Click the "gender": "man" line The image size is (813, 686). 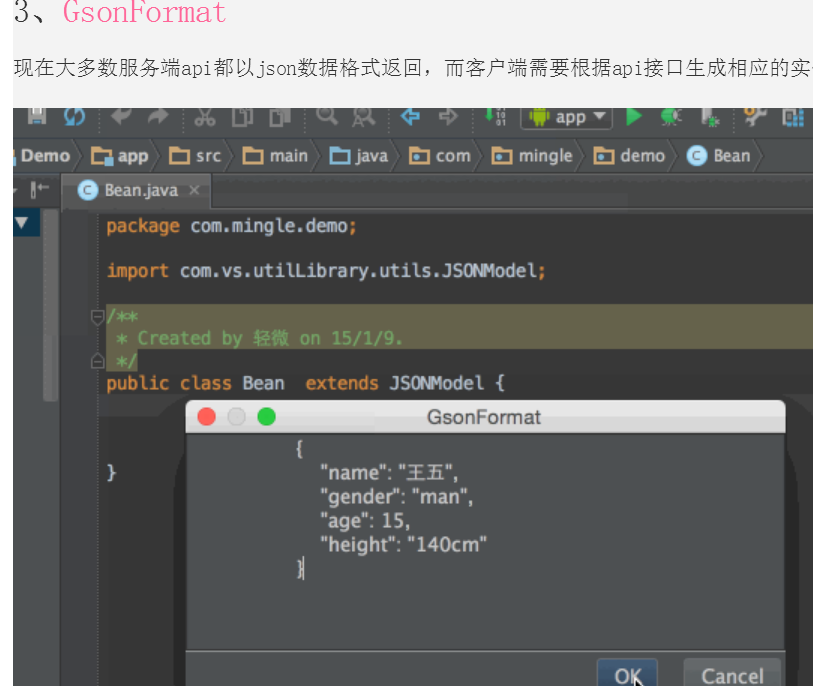pyautogui.click(x=397, y=497)
